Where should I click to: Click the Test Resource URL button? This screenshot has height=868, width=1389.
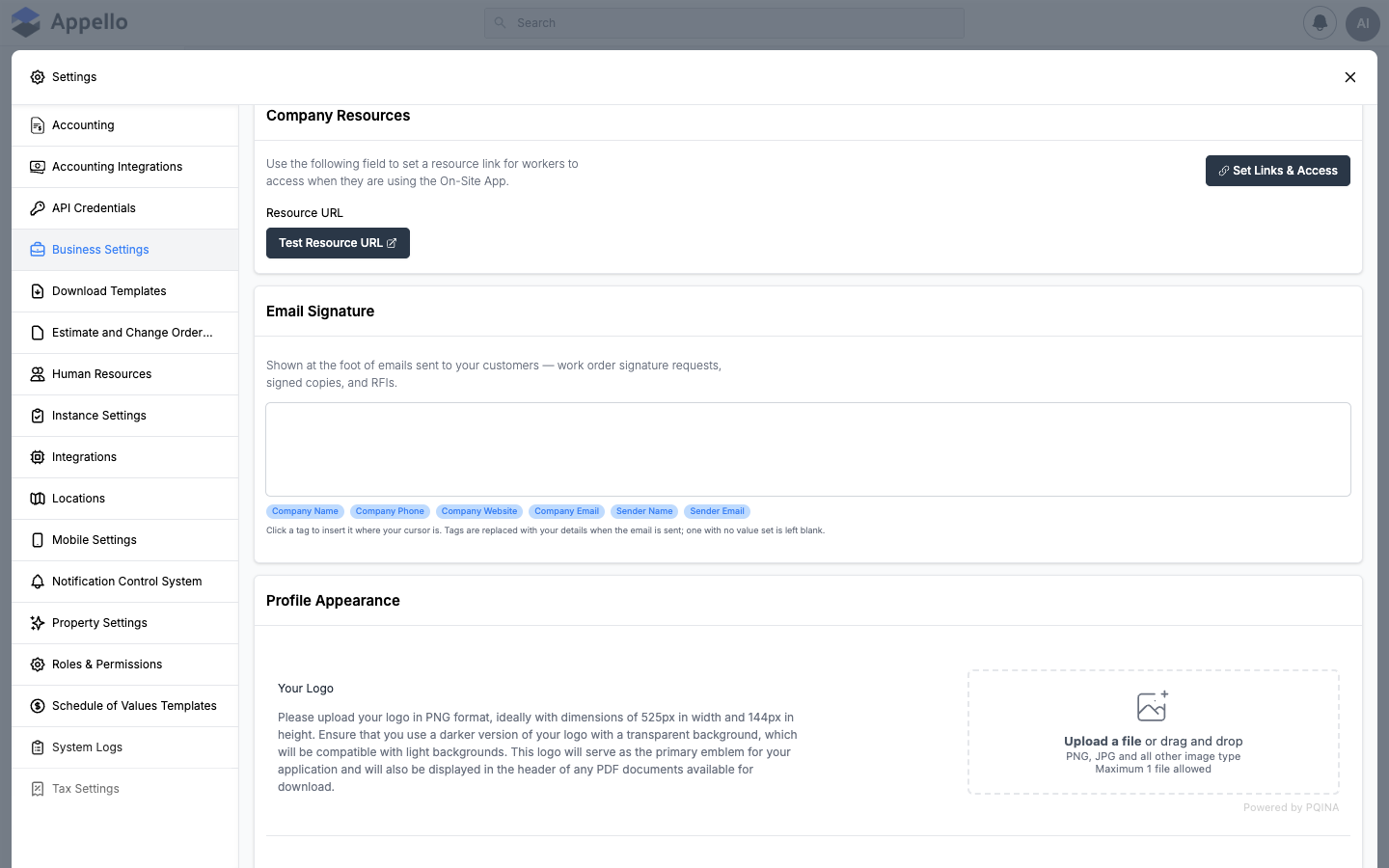[338, 243]
